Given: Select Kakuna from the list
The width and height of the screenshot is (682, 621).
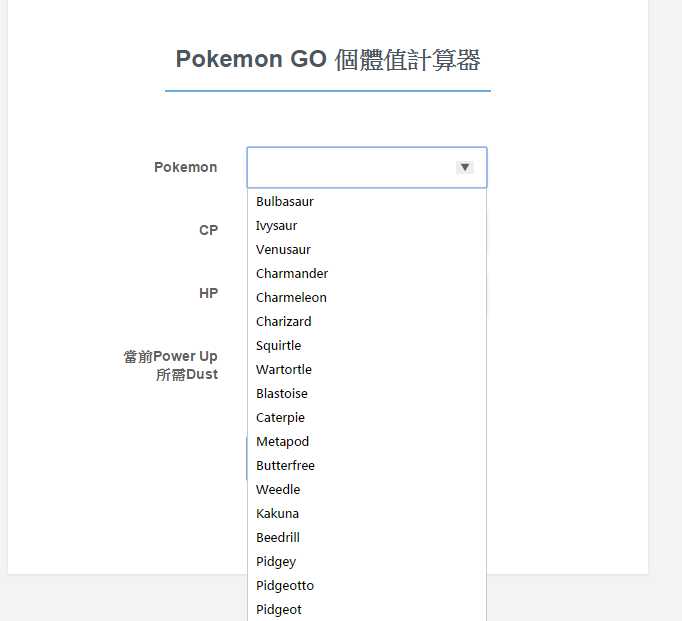Looking at the screenshot, I should (x=278, y=514).
